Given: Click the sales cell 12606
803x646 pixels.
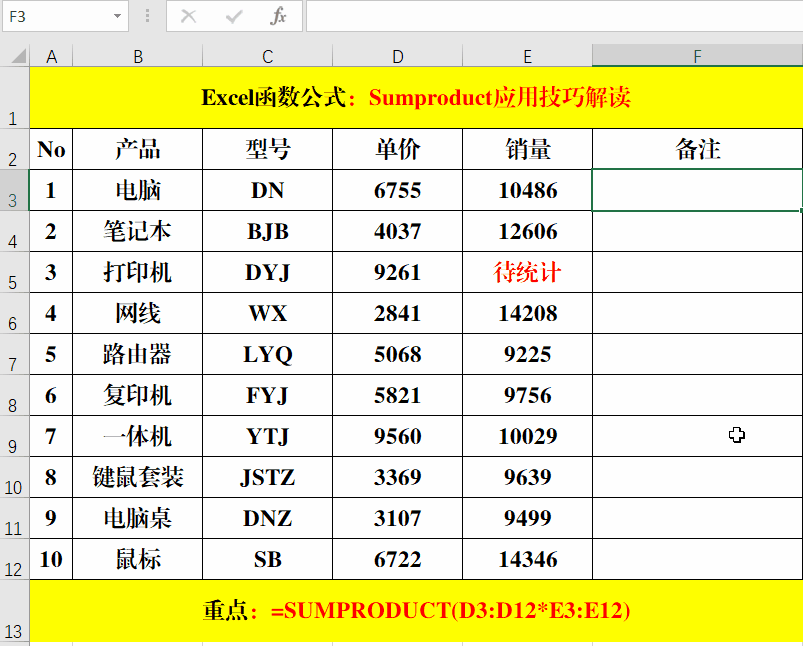Looking at the screenshot, I should click(x=527, y=231).
